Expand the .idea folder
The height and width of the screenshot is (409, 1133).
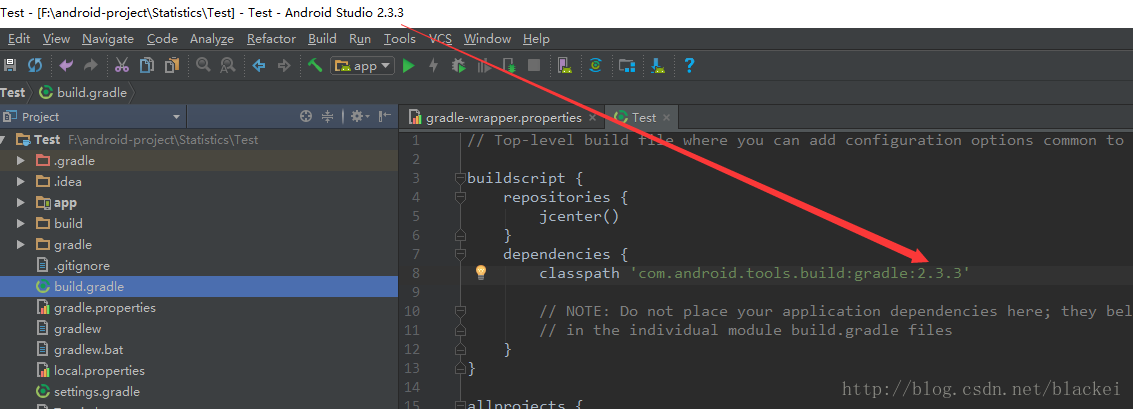click(x=21, y=181)
